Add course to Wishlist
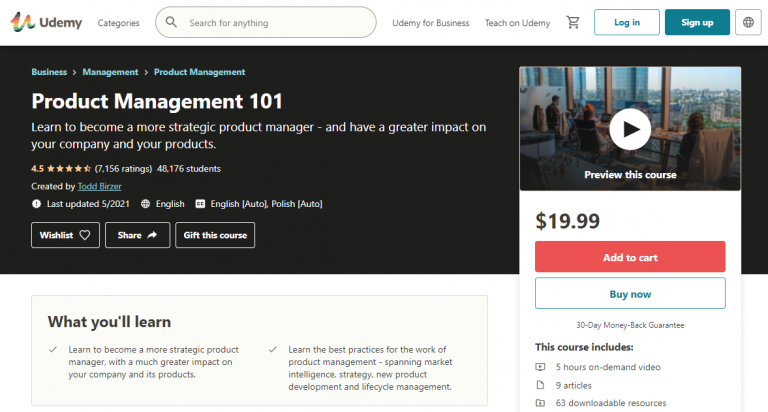The height and width of the screenshot is (412, 768). (65, 235)
